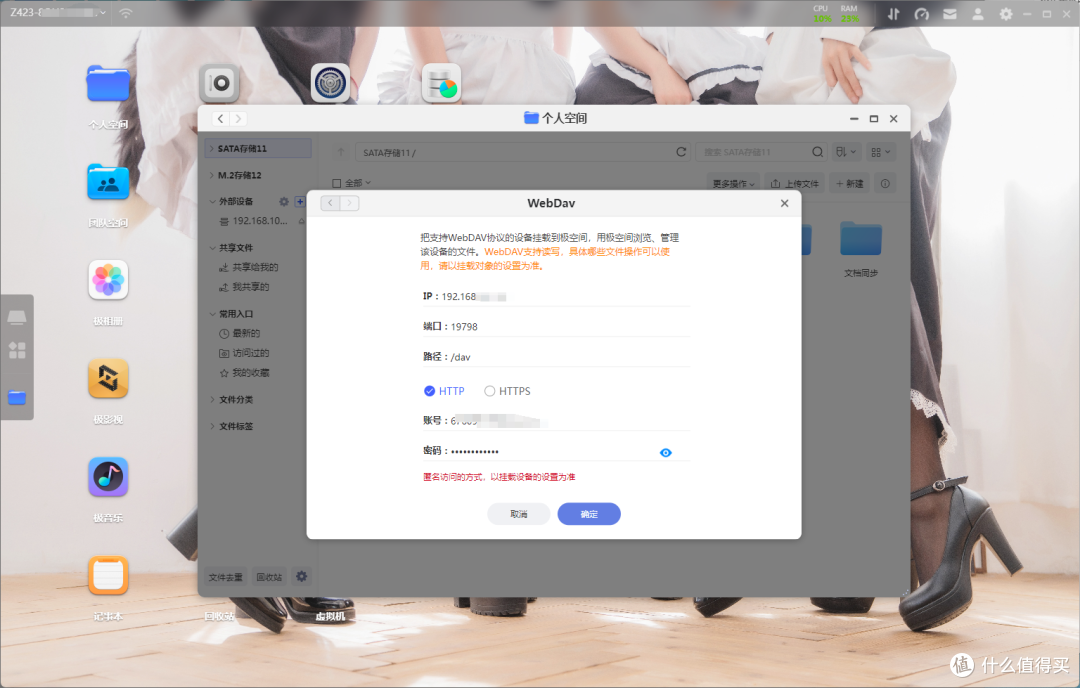1080x688 pixels.
Task: Click the 回收站 button in sidebar
Action: [269, 577]
